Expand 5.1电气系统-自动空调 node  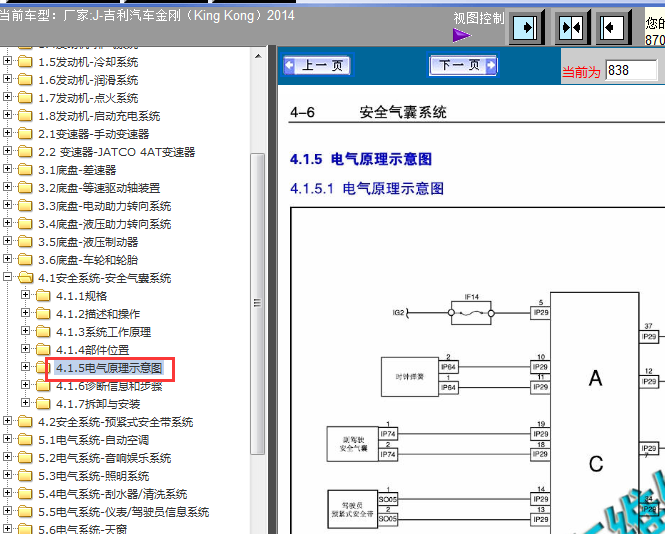[7, 439]
